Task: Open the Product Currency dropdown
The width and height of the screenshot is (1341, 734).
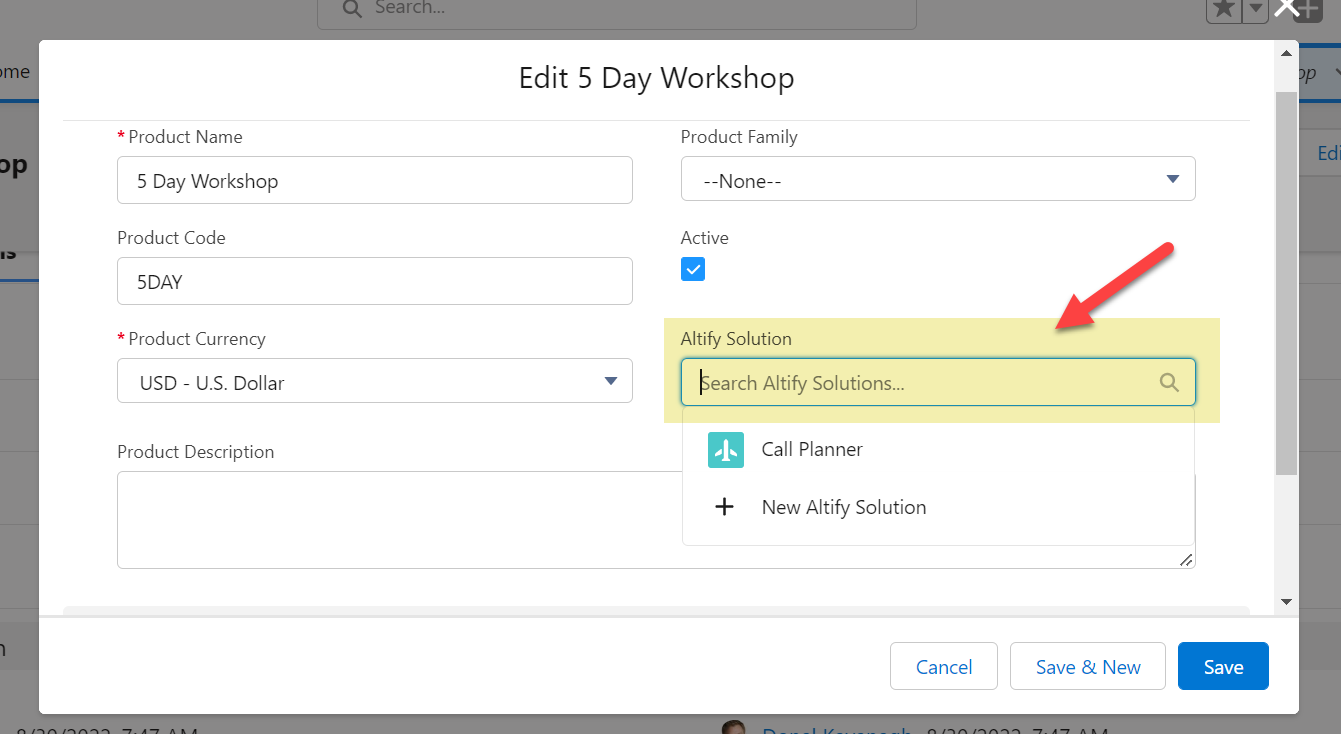Action: pyautogui.click(x=375, y=381)
